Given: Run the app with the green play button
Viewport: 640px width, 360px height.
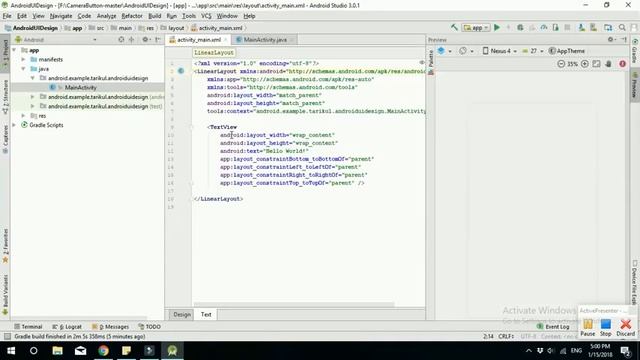Looking at the screenshot, I should pos(497,27).
